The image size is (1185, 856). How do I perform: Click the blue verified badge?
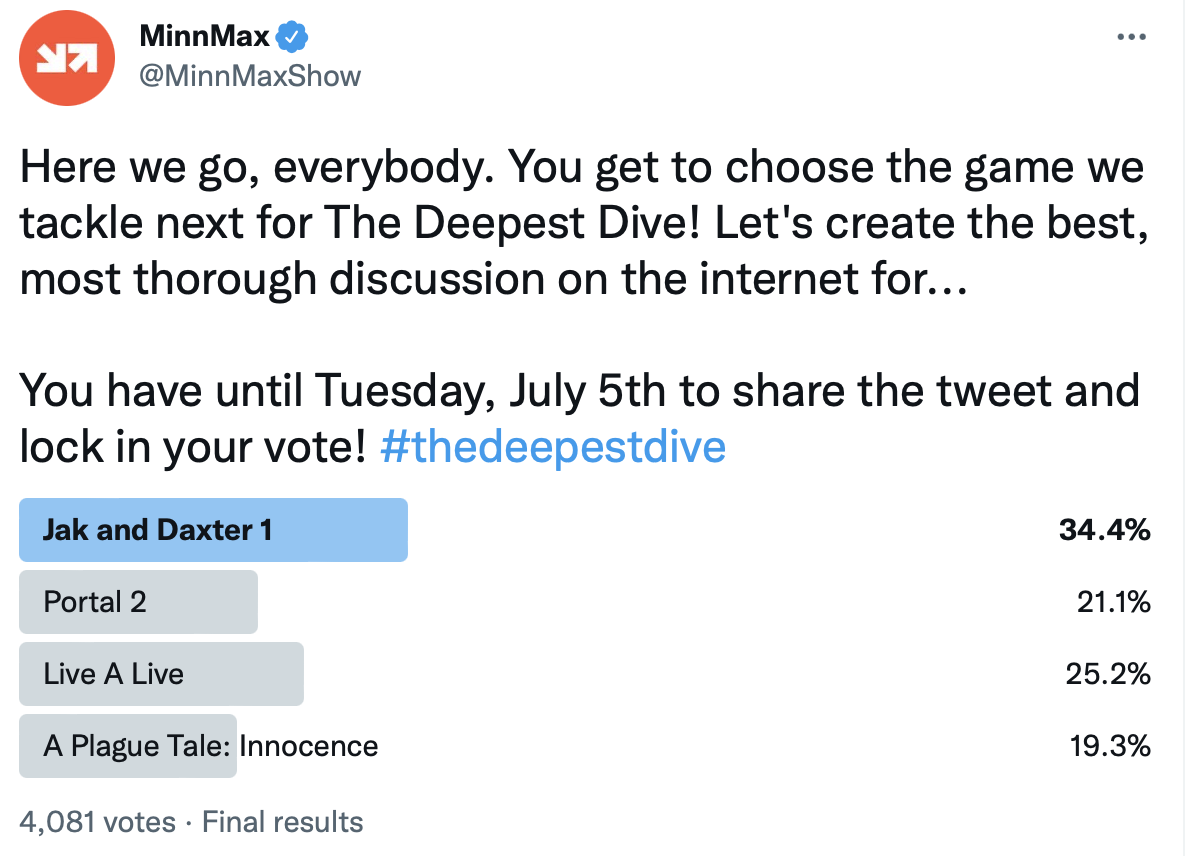pyautogui.click(x=292, y=36)
